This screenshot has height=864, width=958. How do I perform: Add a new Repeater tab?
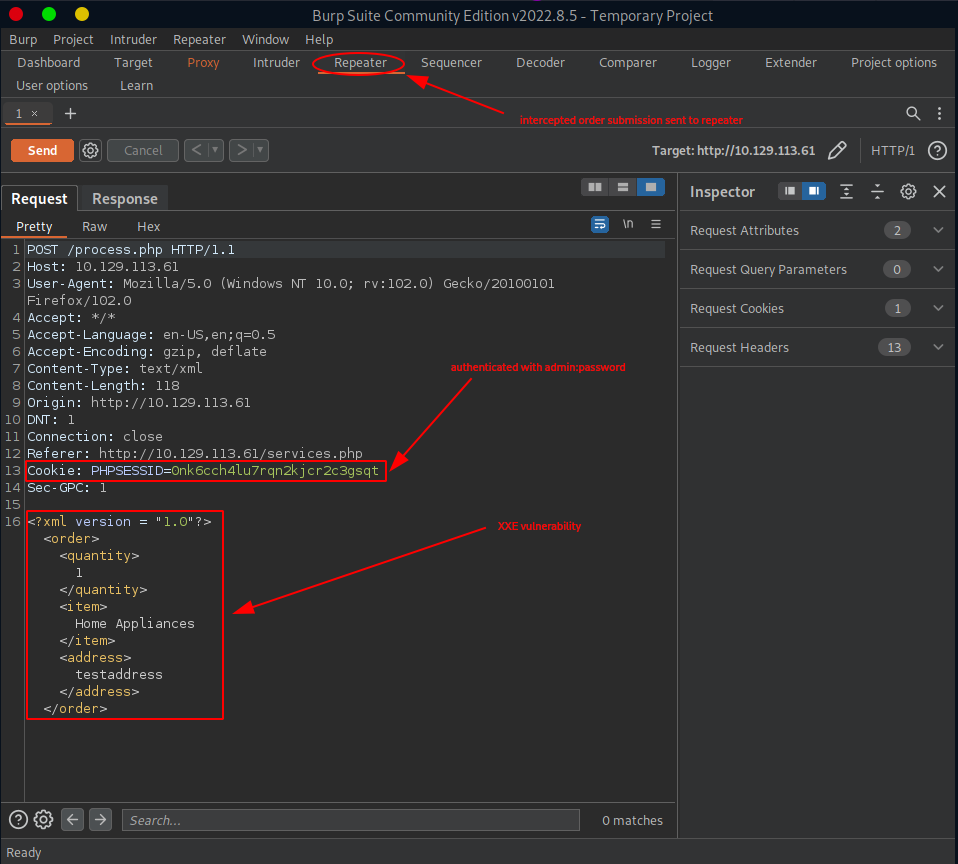pyautogui.click(x=70, y=113)
